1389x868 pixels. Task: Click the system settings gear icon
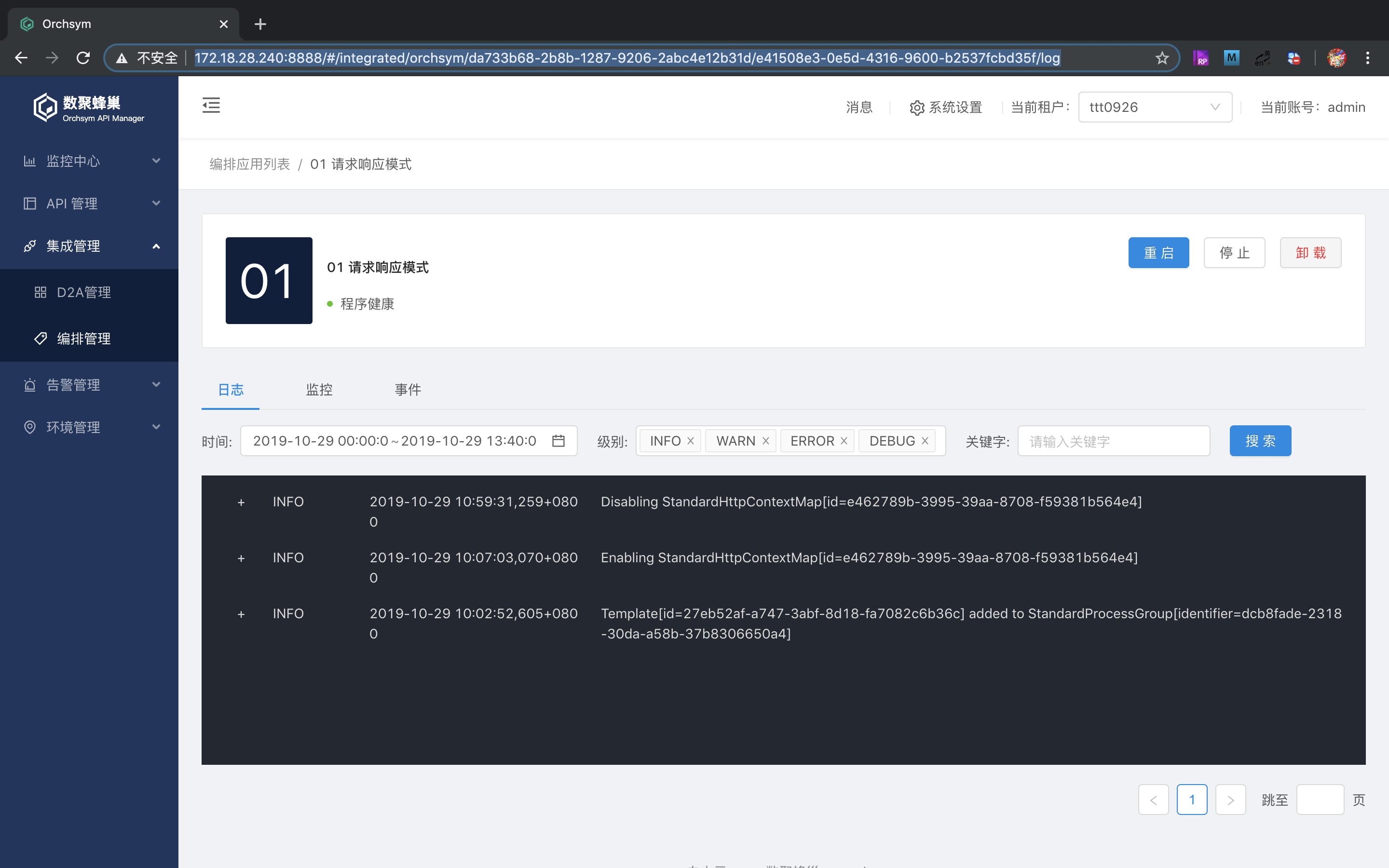917,108
